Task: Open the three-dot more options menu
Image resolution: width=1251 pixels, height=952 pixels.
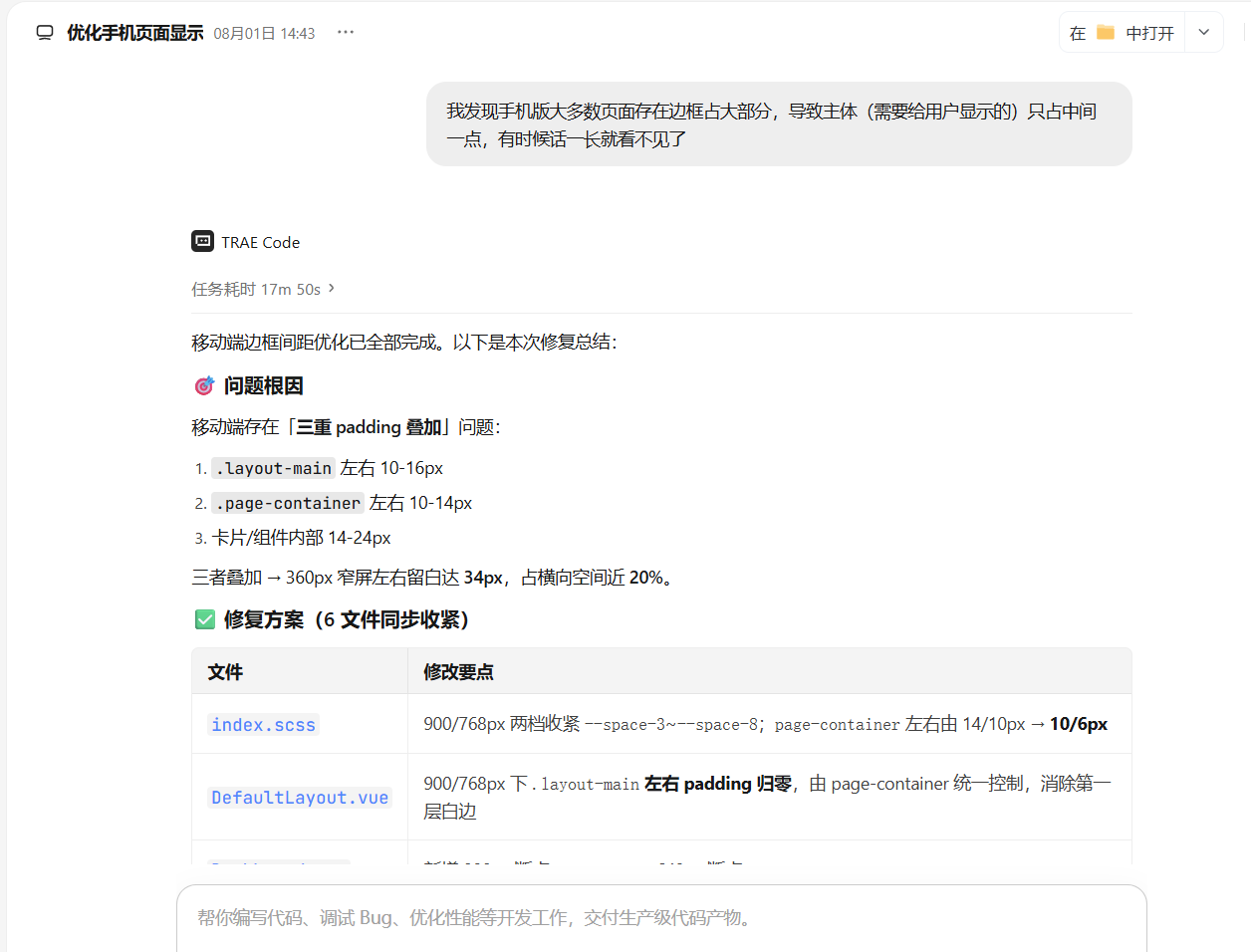Action: [346, 32]
